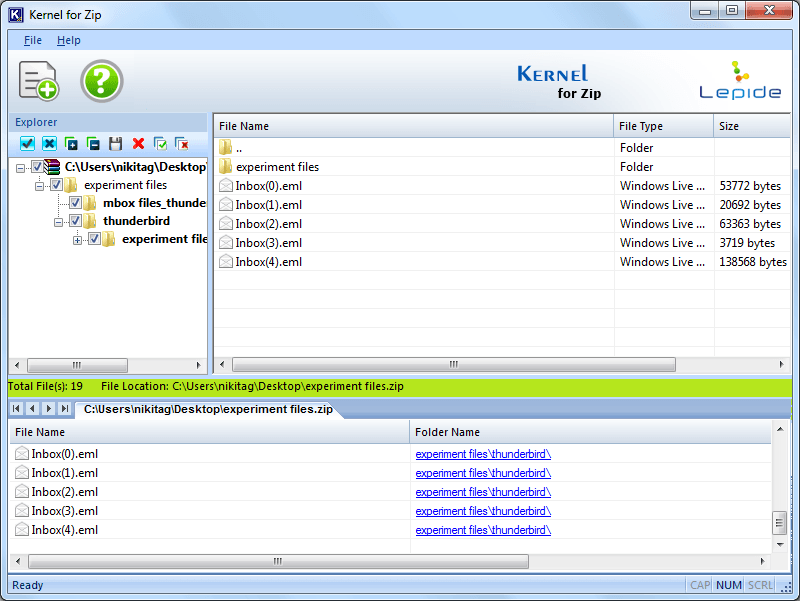
Task: Click the scroll up arrow of the lower list
Action: click(780, 430)
